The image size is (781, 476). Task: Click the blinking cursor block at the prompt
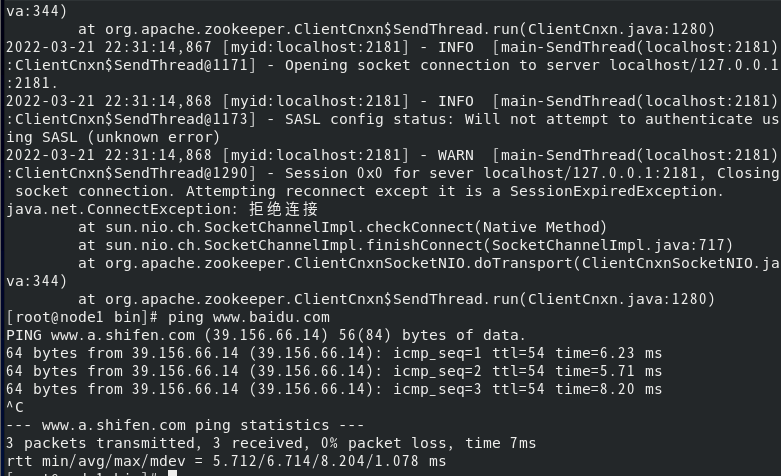coord(172,473)
